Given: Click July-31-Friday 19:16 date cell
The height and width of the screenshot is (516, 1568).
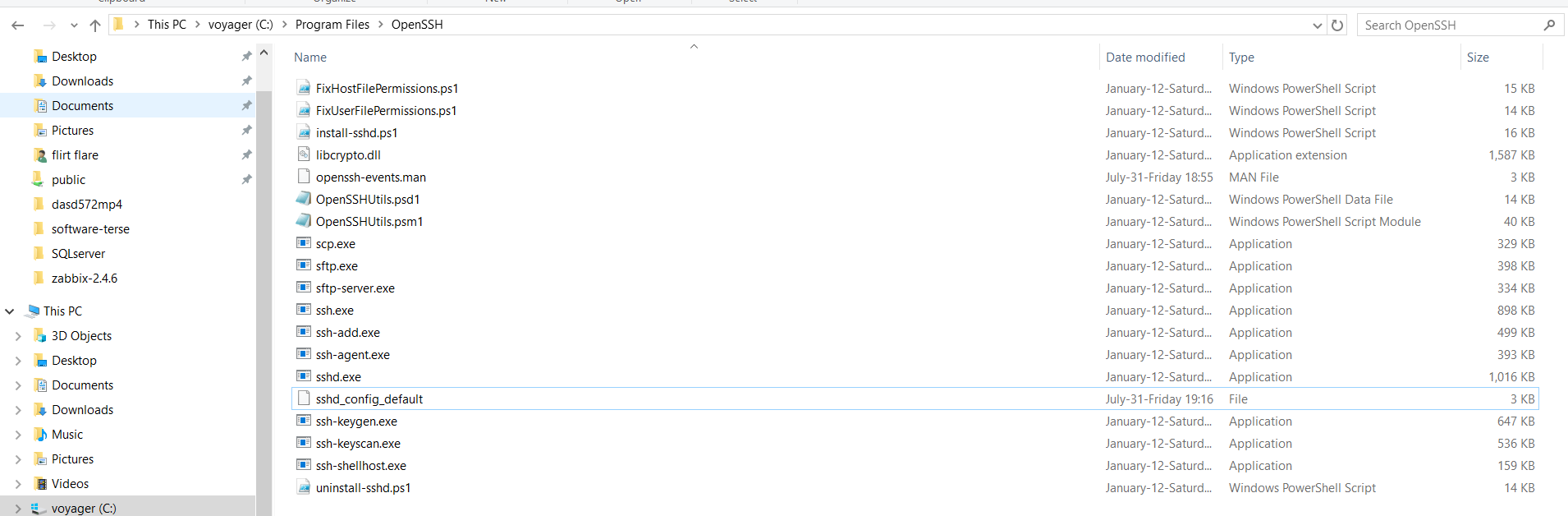Looking at the screenshot, I should pyautogui.click(x=1159, y=399).
